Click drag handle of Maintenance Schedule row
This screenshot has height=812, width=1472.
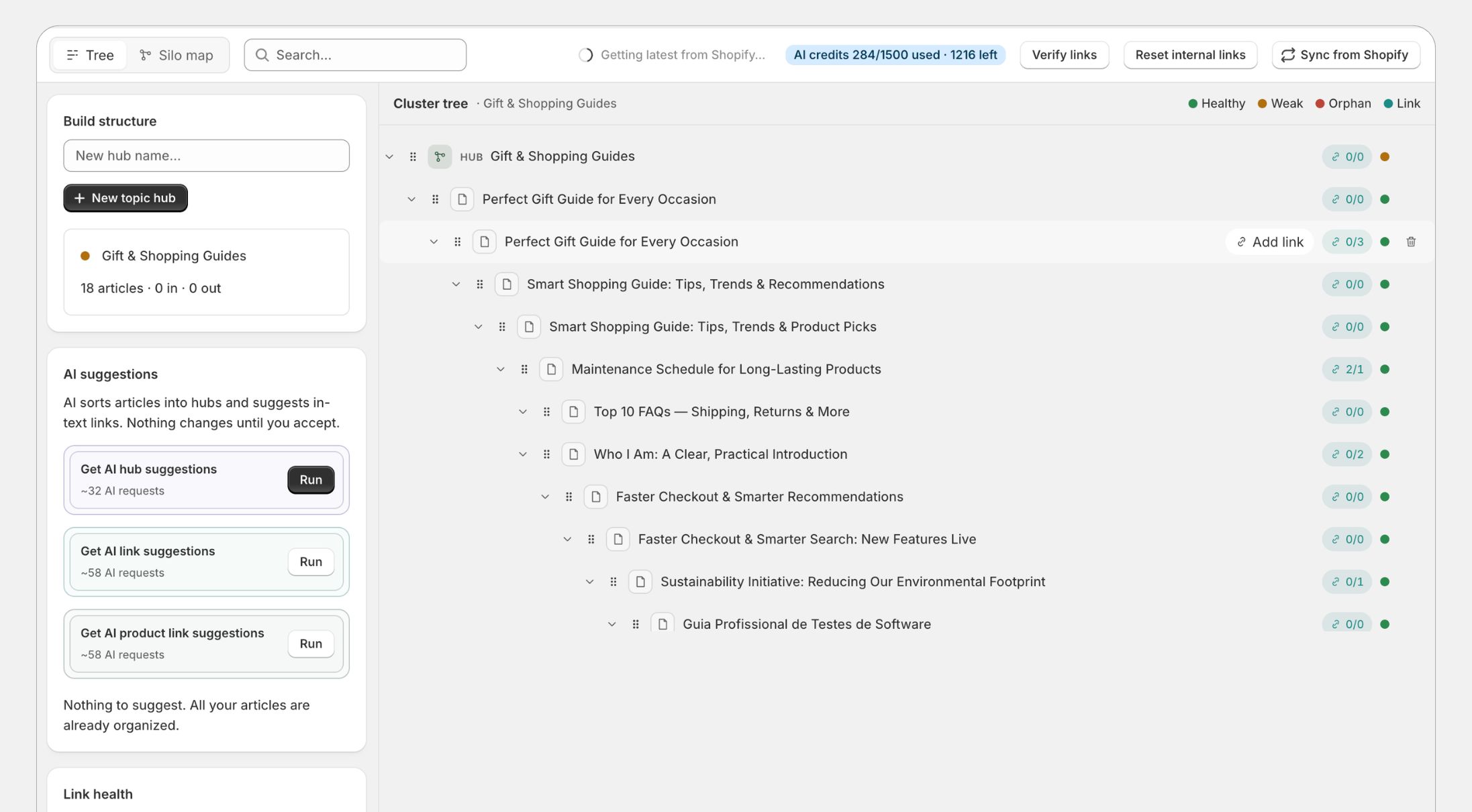coord(524,369)
